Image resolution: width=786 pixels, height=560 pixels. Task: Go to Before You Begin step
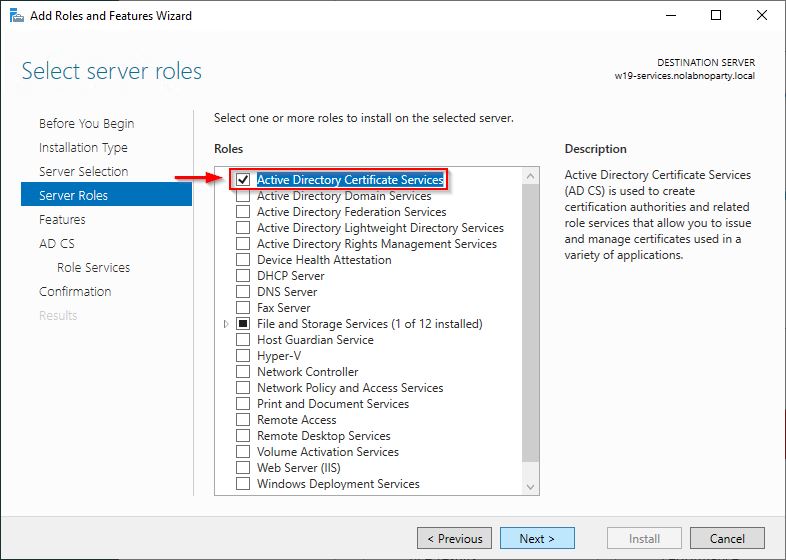coord(86,123)
